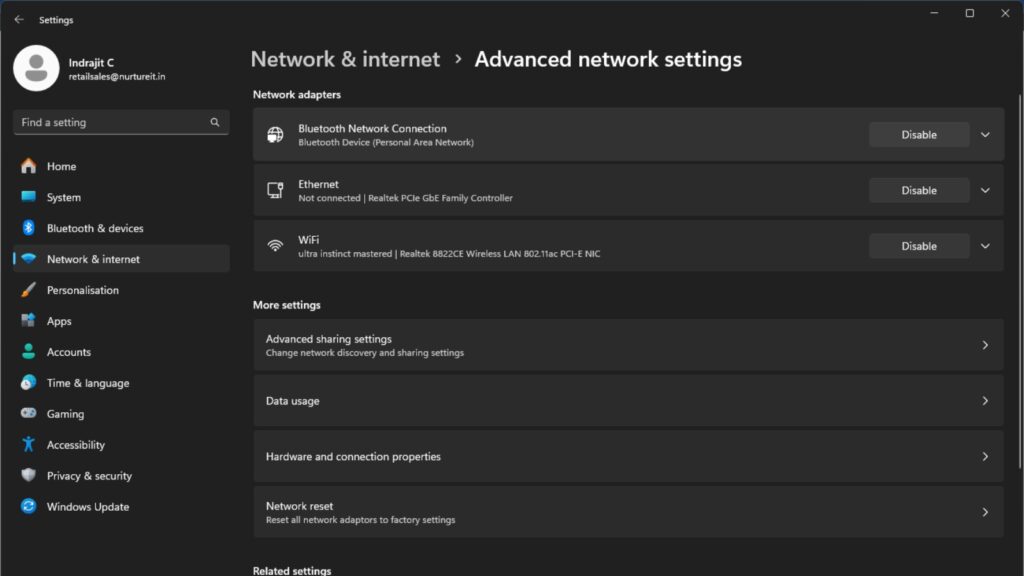Screen dimensions: 1024x576
Task: Click the Gaming controller icon
Action: (x=29, y=414)
